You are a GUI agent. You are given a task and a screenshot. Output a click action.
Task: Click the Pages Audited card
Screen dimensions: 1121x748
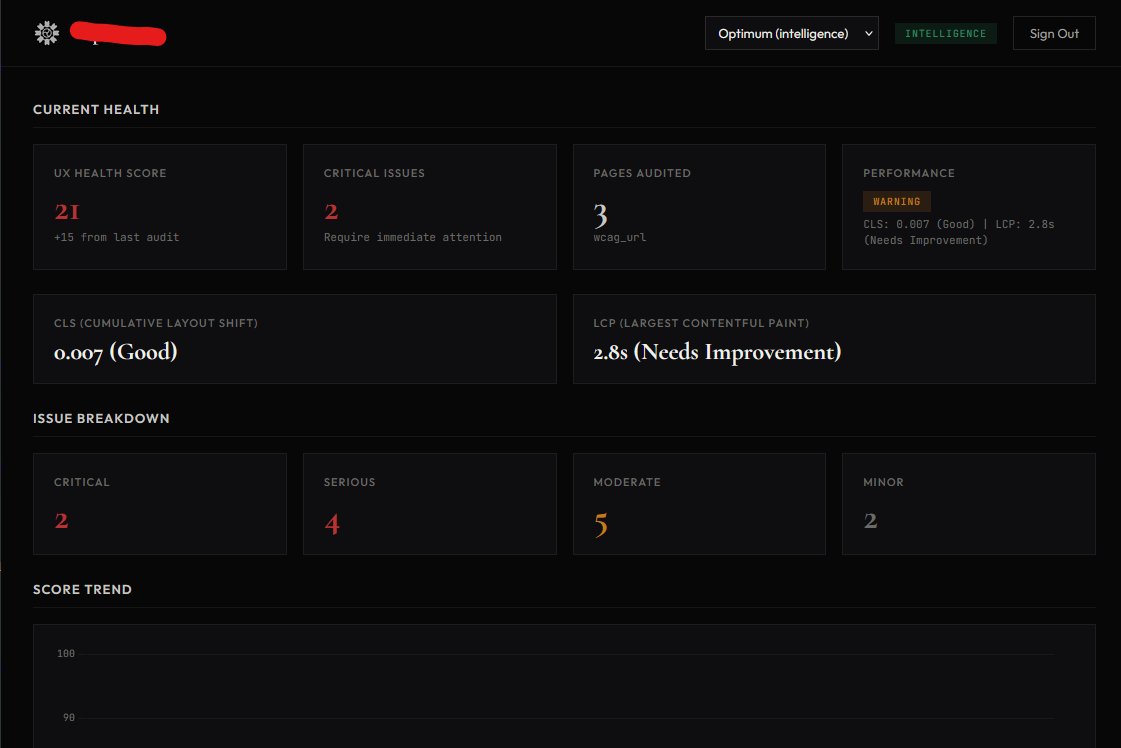pos(699,205)
